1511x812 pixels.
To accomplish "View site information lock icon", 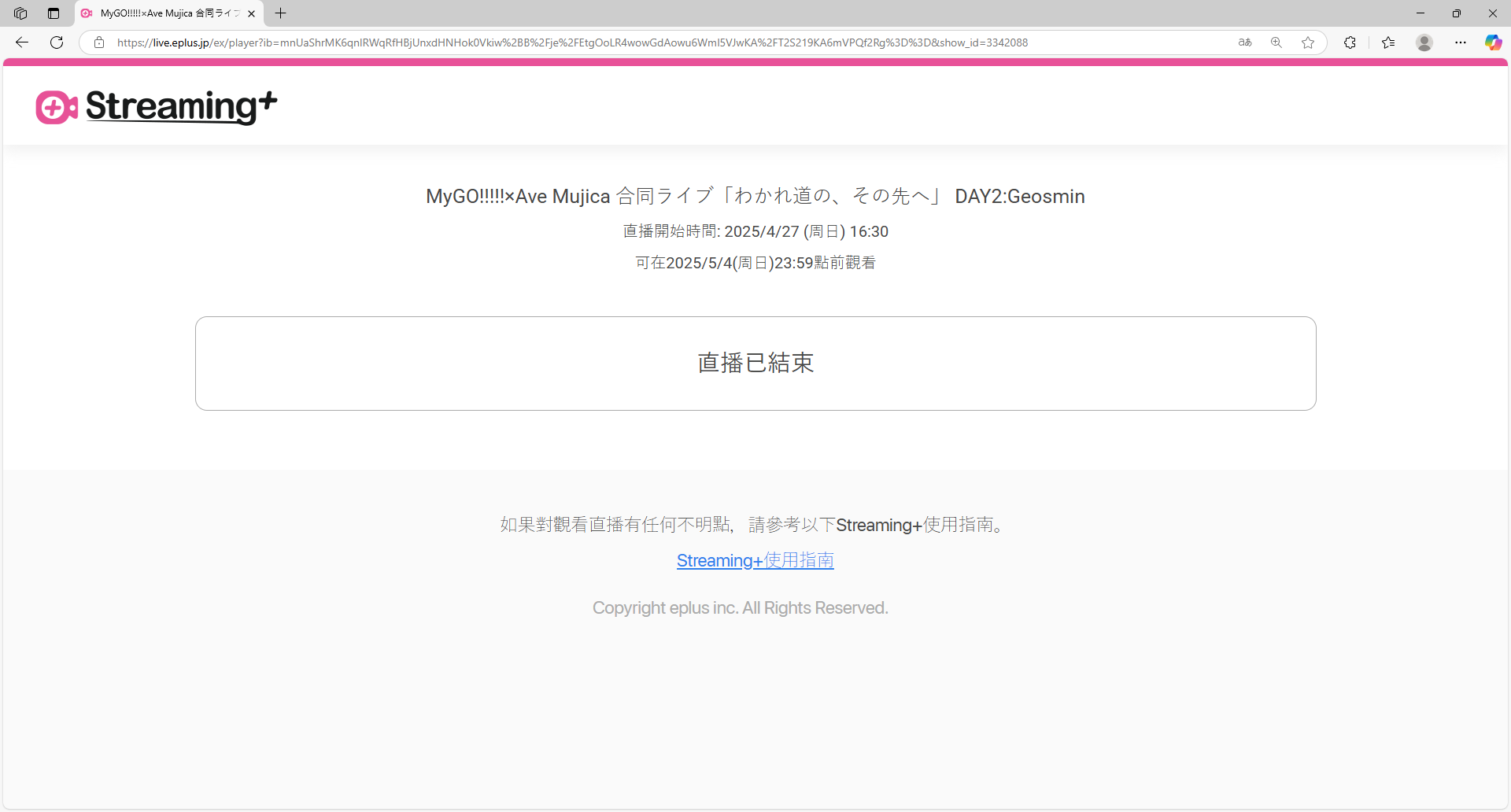I will [99, 42].
